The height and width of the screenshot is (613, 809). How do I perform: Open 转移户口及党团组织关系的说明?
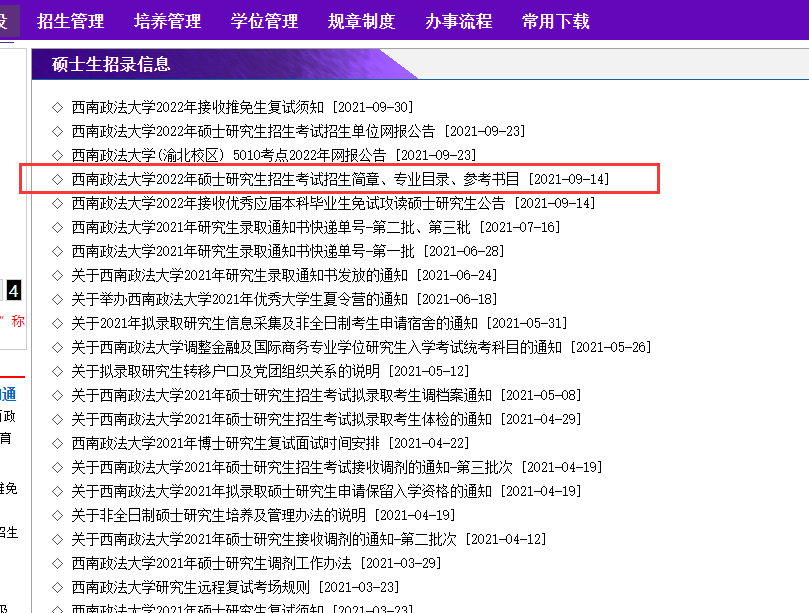(x=225, y=371)
